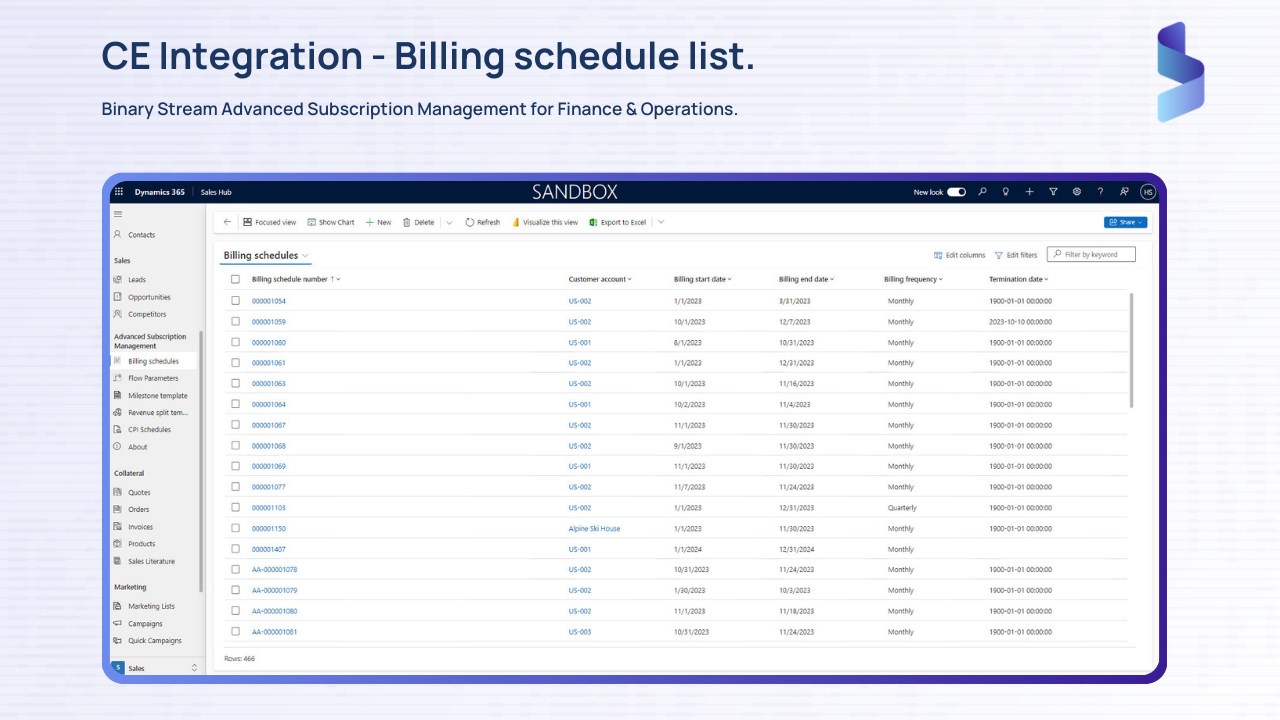Click the Filter by keyword search box

click(x=1091, y=254)
